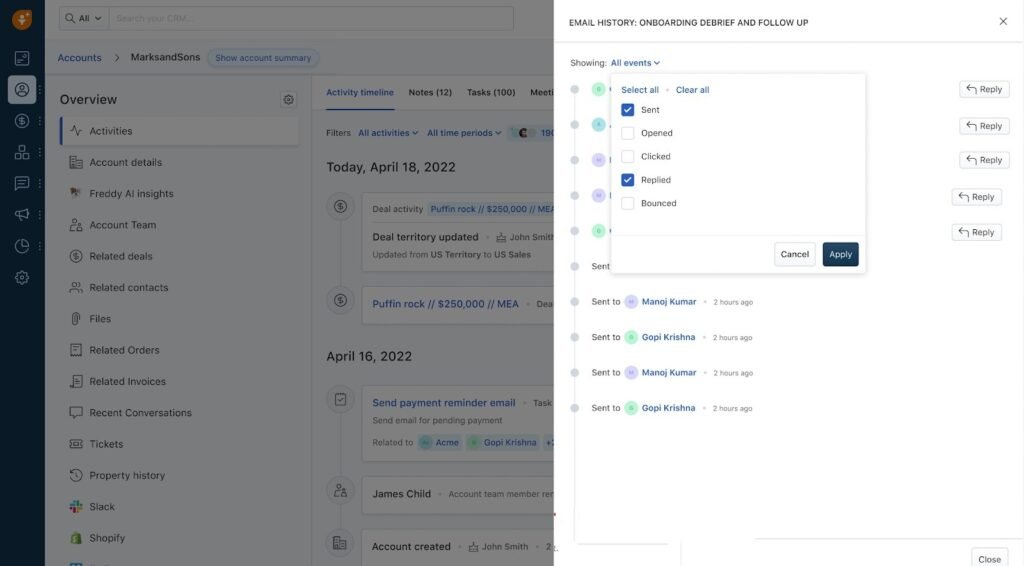Open the Reports pie chart sidebar icon
Screen dimensions: 1024x566
click(x=21, y=246)
